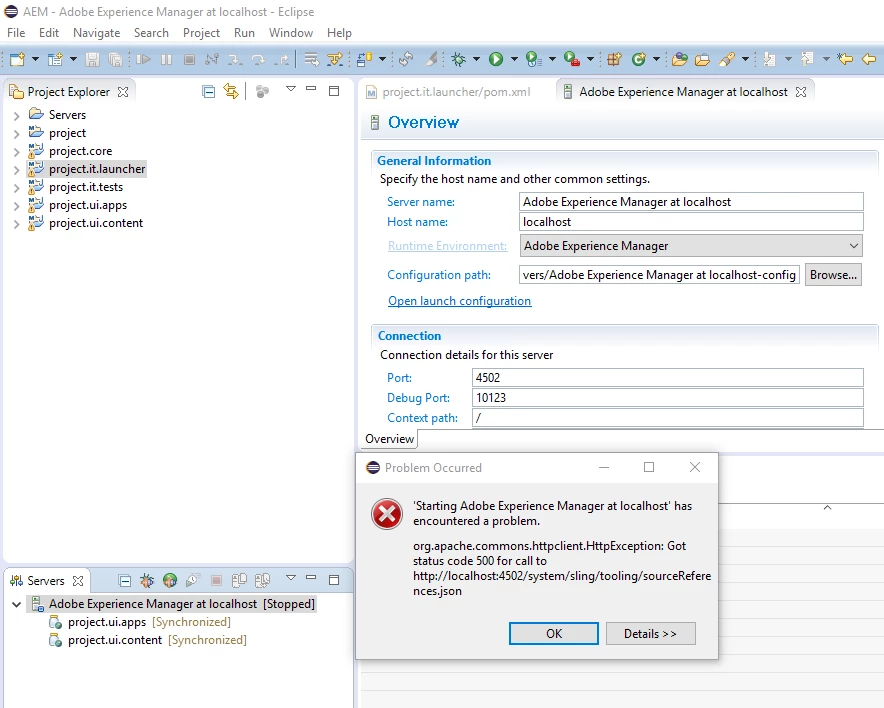
Task: Click Details >> in Problem Occurred dialog
Action: tap(651, 634)
